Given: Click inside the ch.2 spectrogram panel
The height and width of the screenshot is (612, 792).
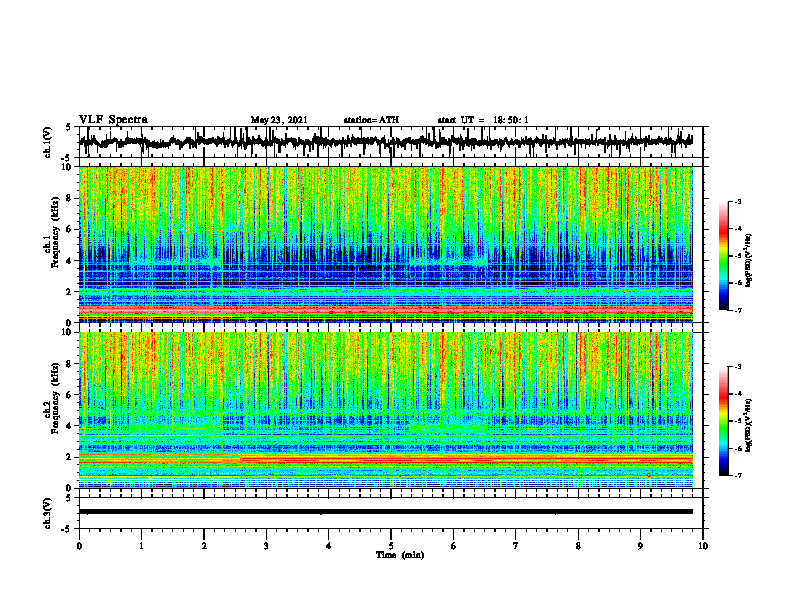Looking at the screenshot, I should click(x=386, y=410).
